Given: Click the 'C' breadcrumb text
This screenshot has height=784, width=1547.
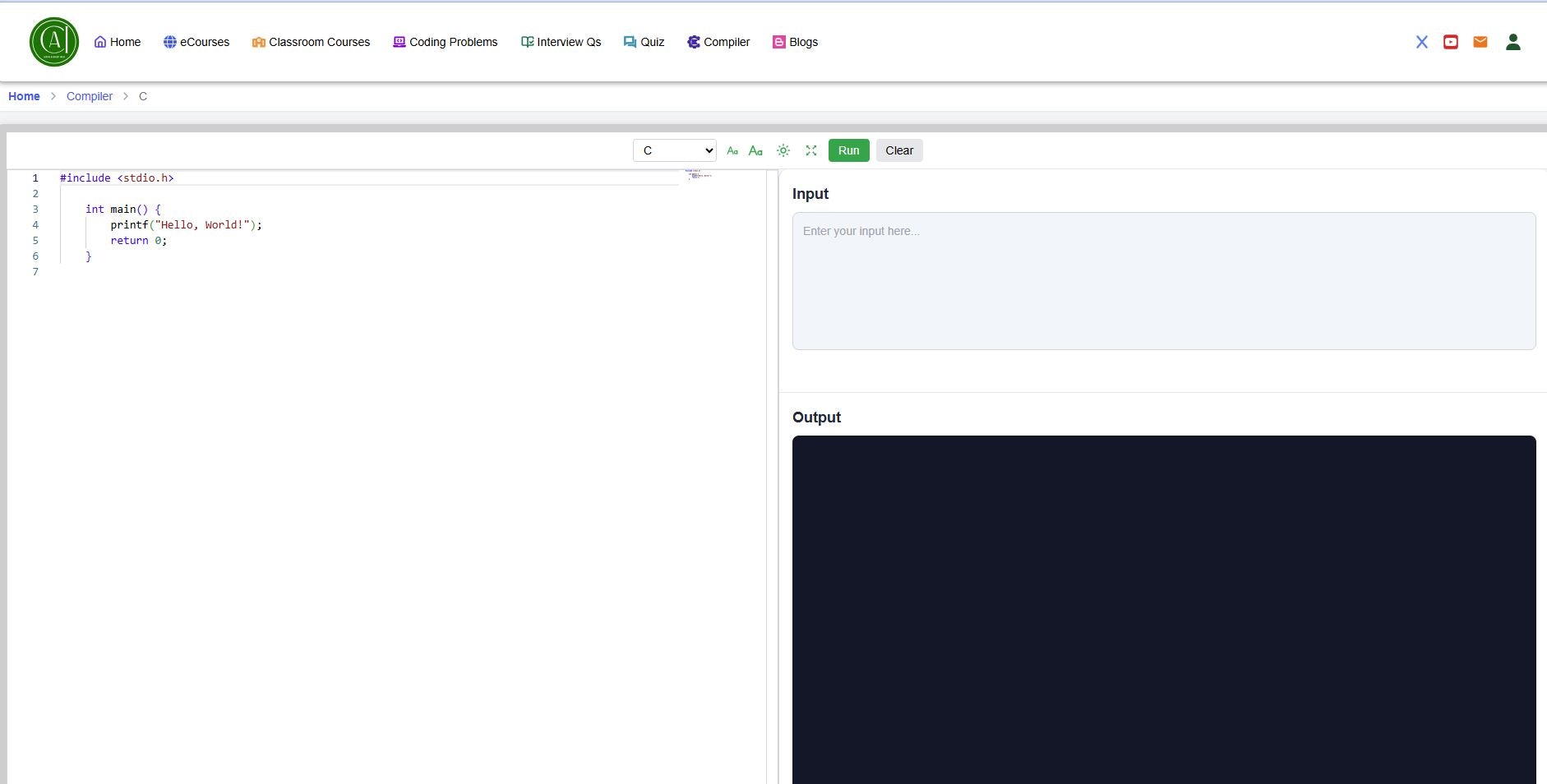Looking at the screenshot, I should (x=143, y=96).
